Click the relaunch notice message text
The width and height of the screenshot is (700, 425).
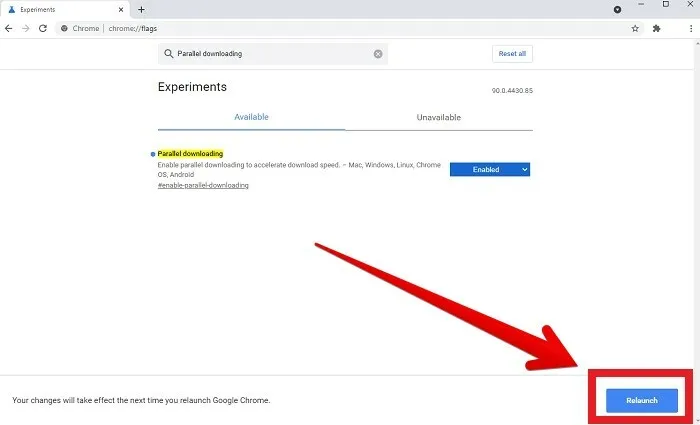(141, 400)
